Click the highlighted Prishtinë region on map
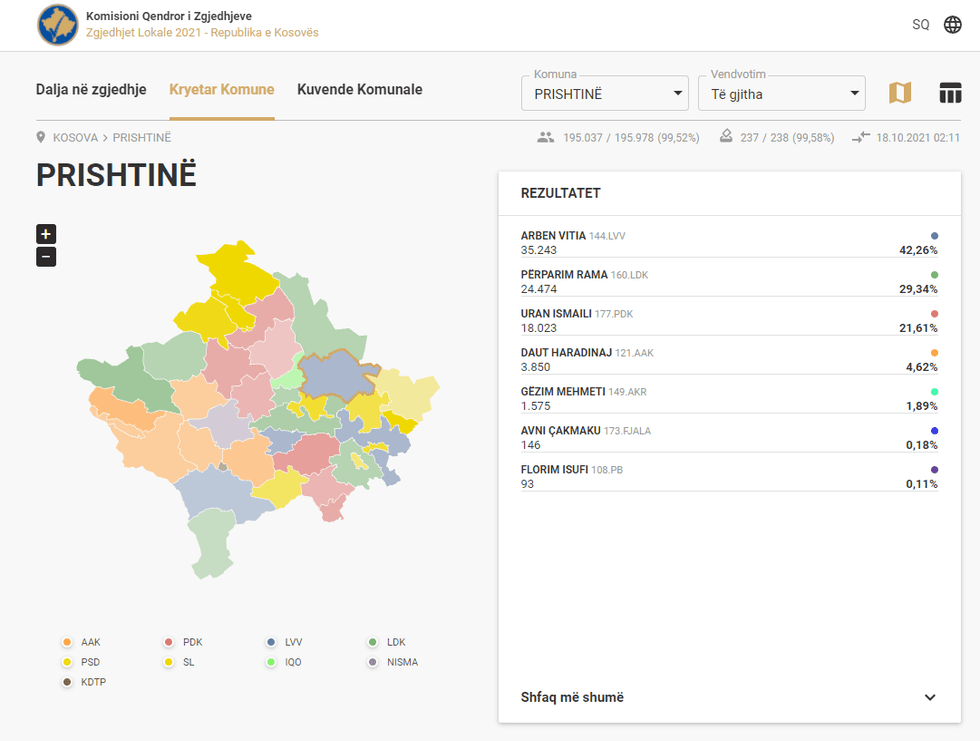 pos(335,377)
